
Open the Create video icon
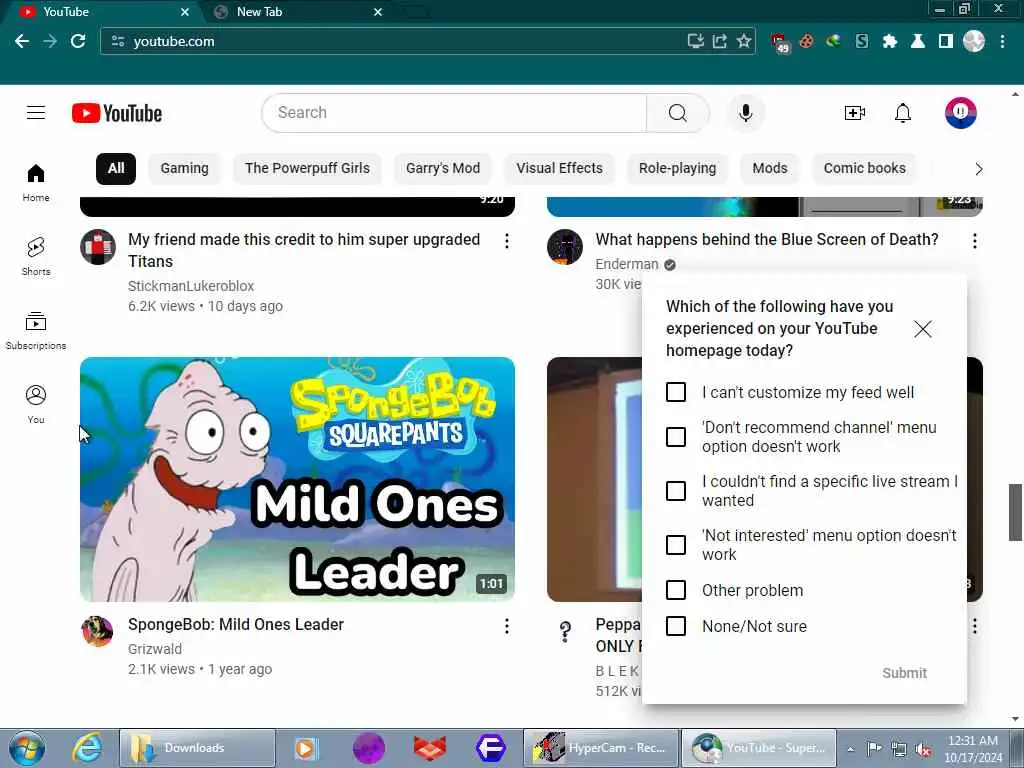[854, 113]
